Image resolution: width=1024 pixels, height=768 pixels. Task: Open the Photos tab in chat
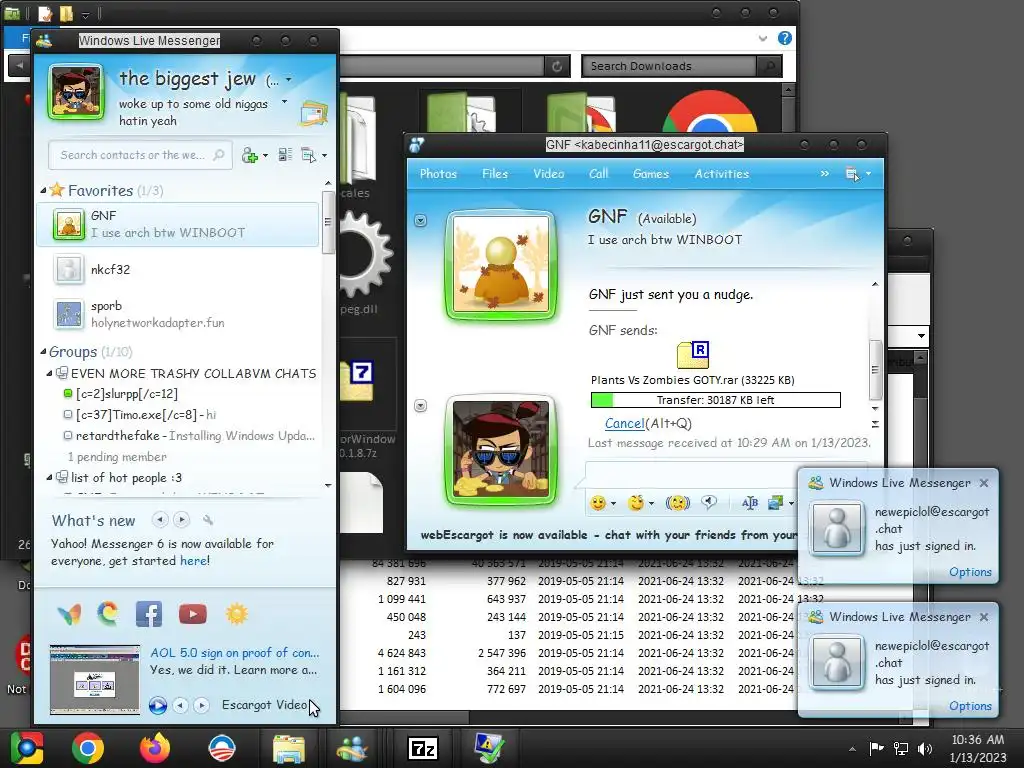pyautogui.click(x=438, y=174)
